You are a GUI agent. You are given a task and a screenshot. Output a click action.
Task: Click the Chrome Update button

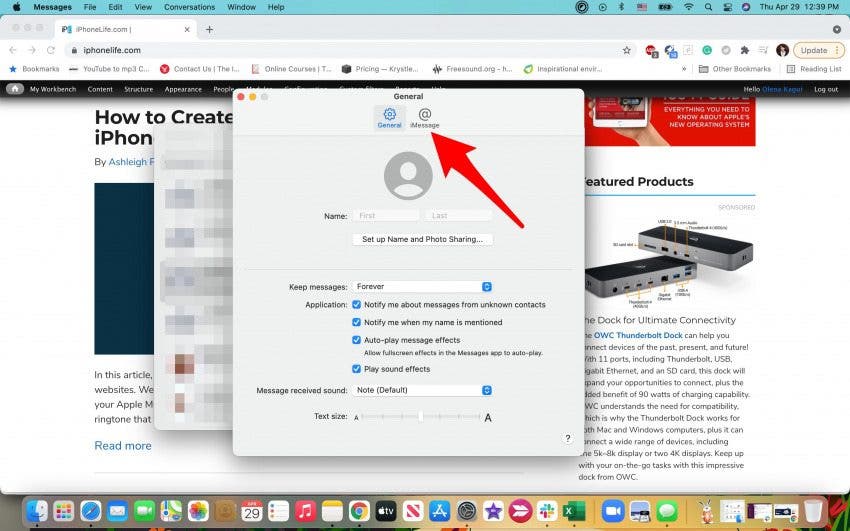(x=819, y=50)
